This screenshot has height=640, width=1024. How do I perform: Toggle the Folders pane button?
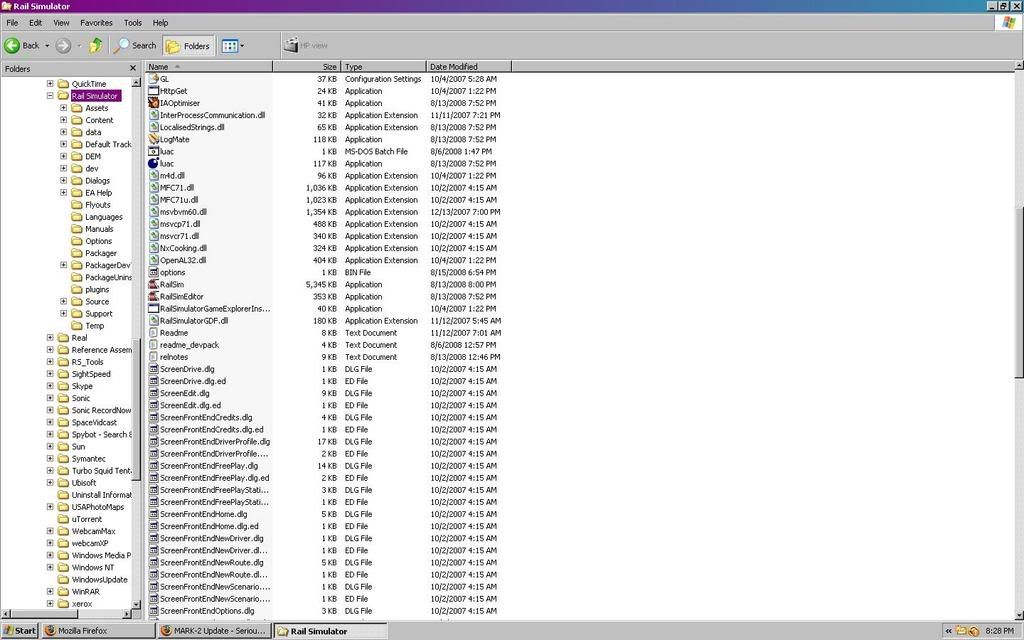pyautogui.click(x=188, y=45)
